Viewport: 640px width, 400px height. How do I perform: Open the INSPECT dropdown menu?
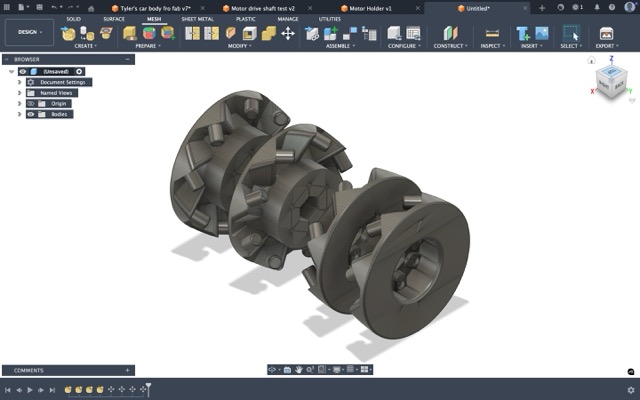click(x=493, y=46)
